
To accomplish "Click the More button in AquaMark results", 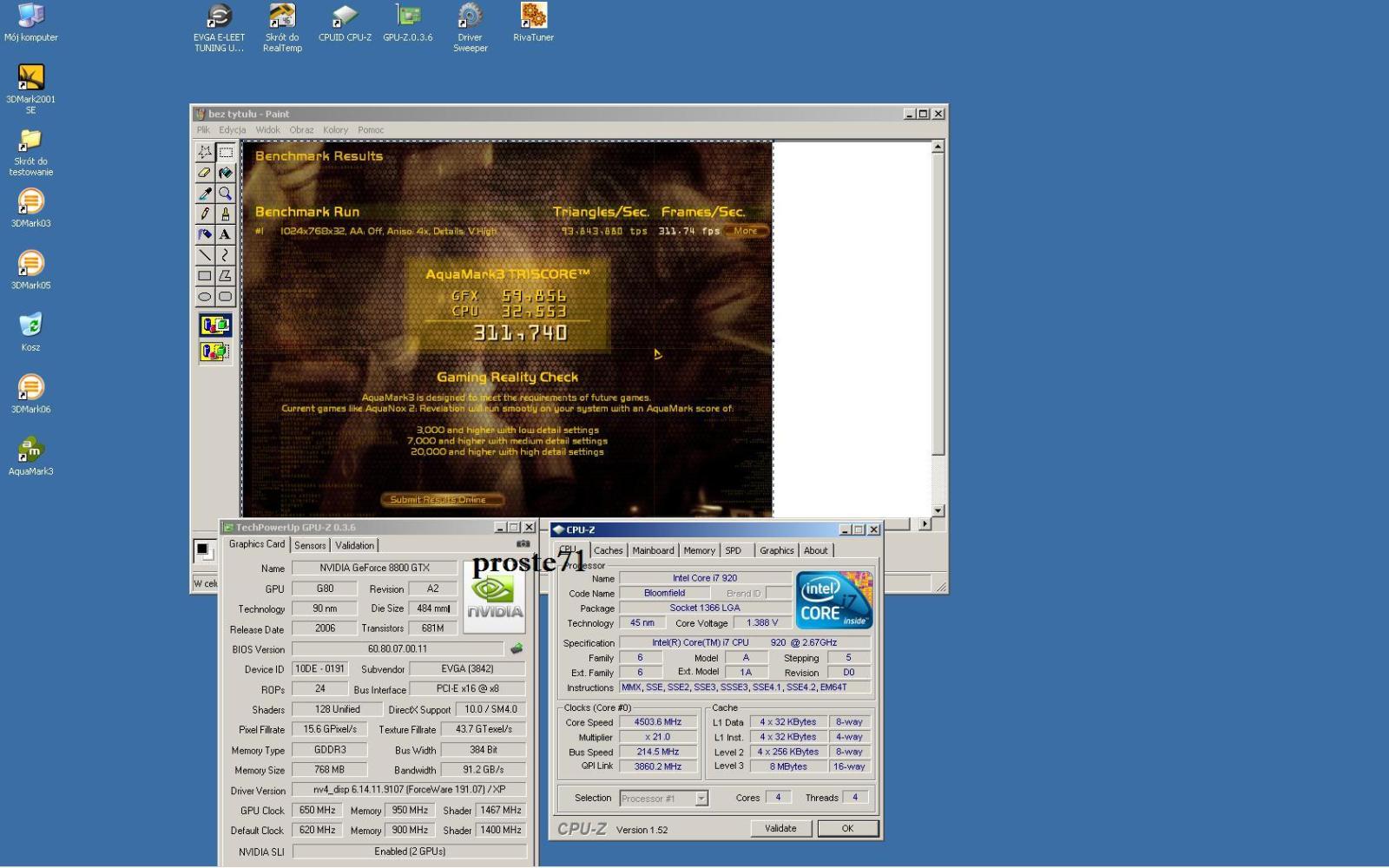I will coord(746,231).
